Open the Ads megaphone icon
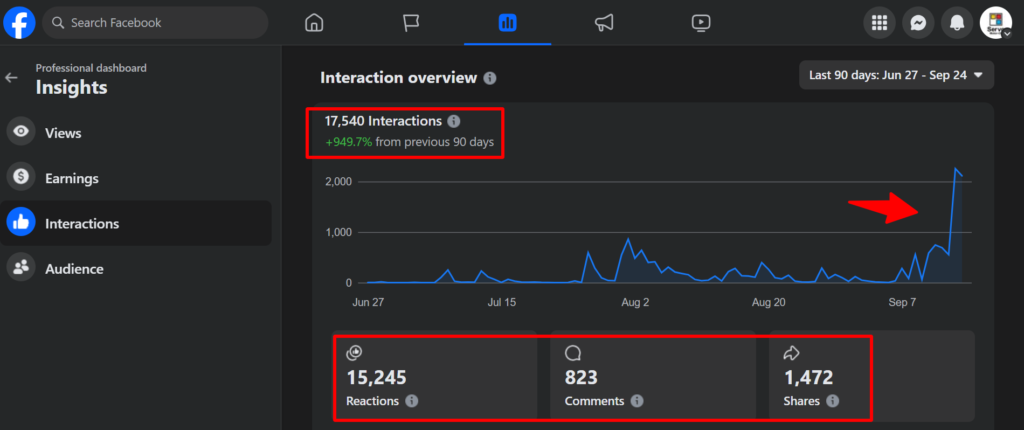Image resolution: width=1024 pixels, height=430 pixels. tap(604, 22)
